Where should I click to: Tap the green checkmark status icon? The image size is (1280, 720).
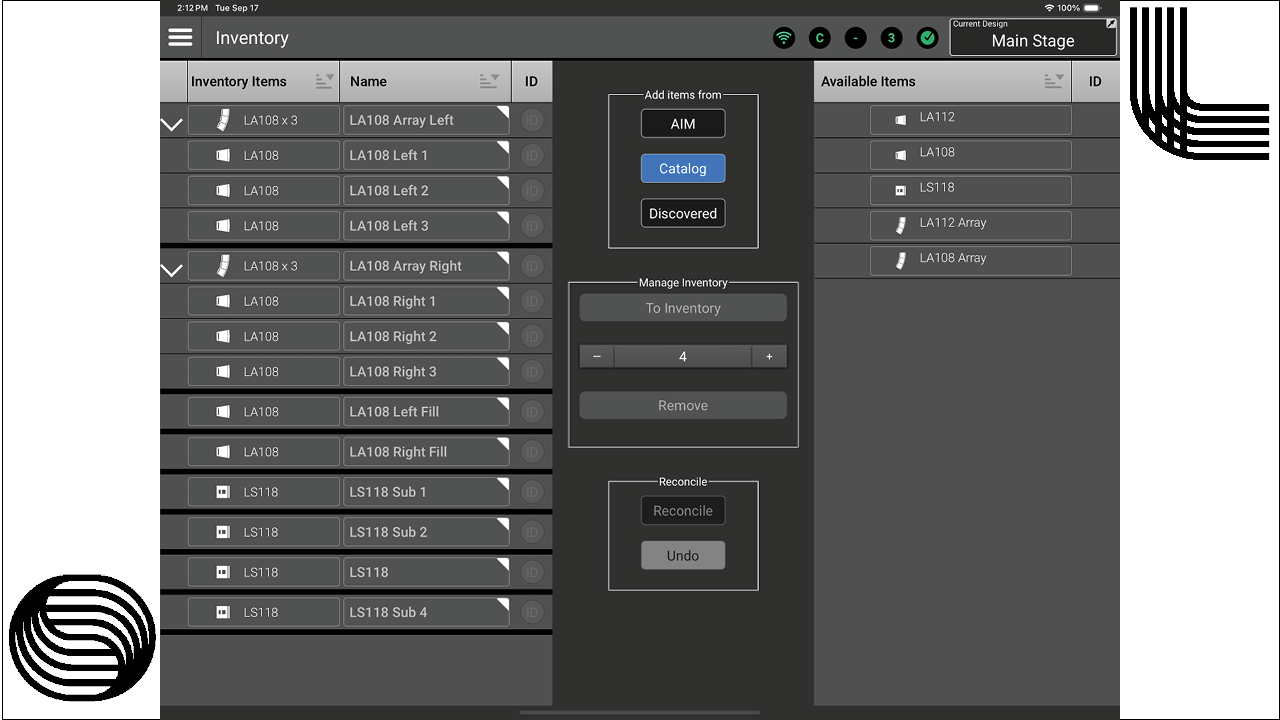point(928,38)
